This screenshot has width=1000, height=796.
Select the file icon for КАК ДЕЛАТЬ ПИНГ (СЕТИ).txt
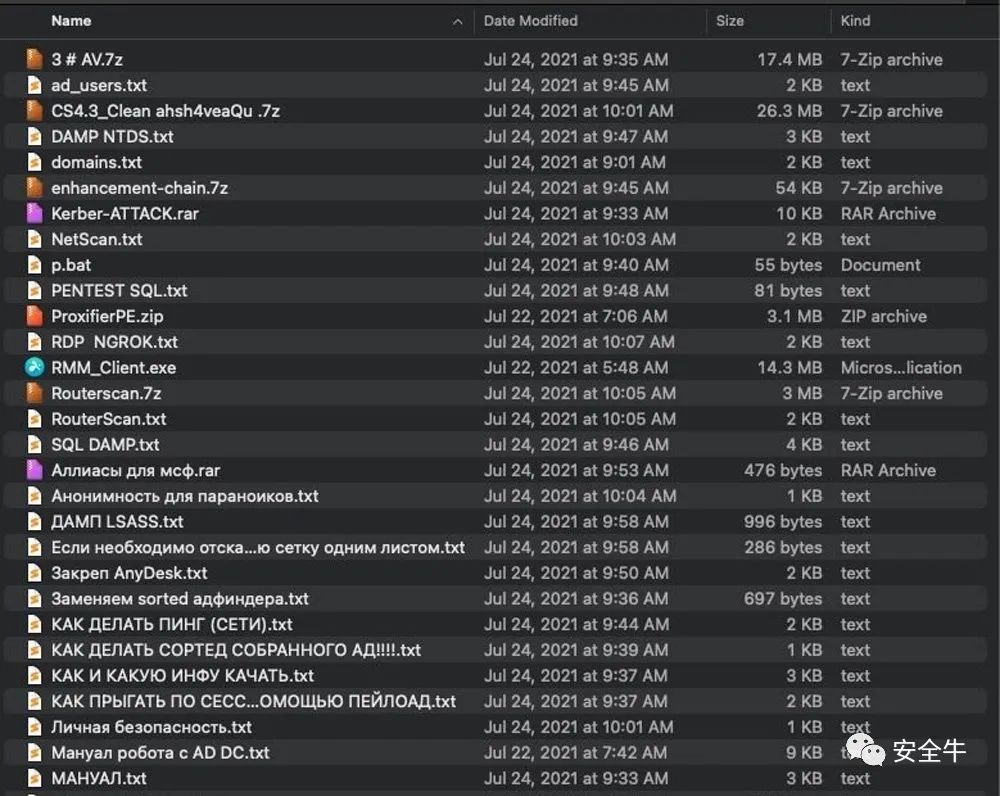click(x=34, y=624)
